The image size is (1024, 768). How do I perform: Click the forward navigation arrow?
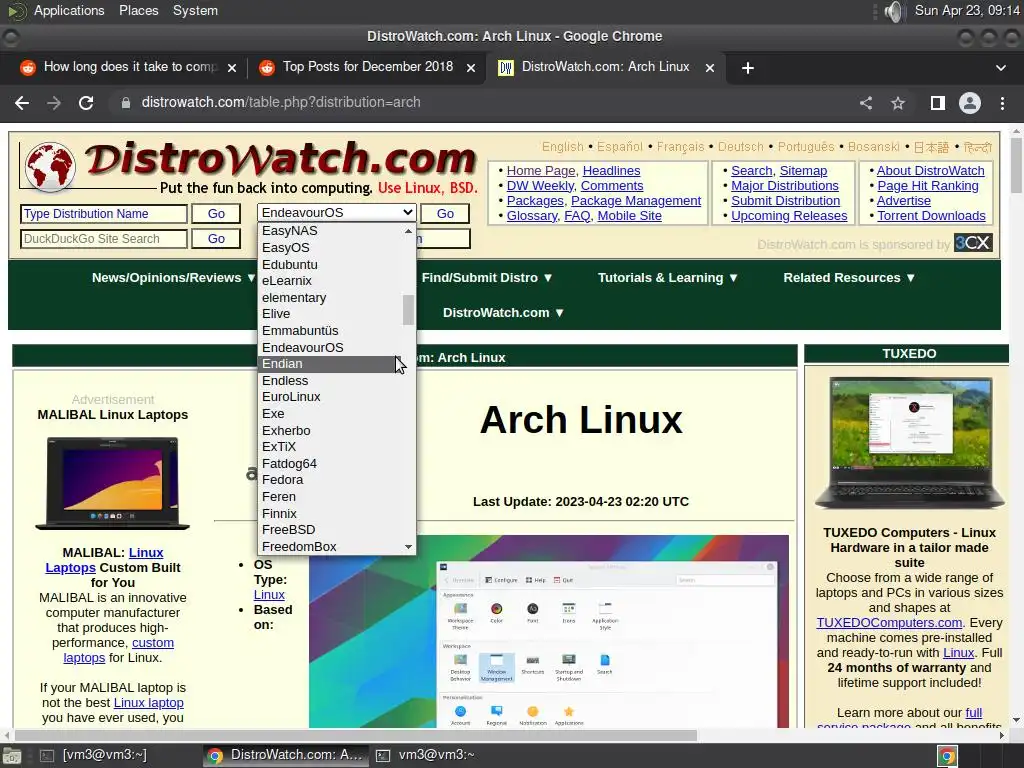point(54,103)
